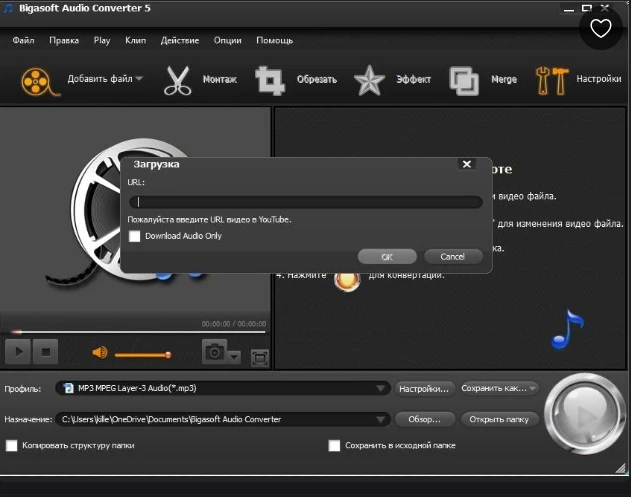Click Cancel in the Загрузка dialog
The width and height of the screenshot is (631, 497).
point(453,257)
